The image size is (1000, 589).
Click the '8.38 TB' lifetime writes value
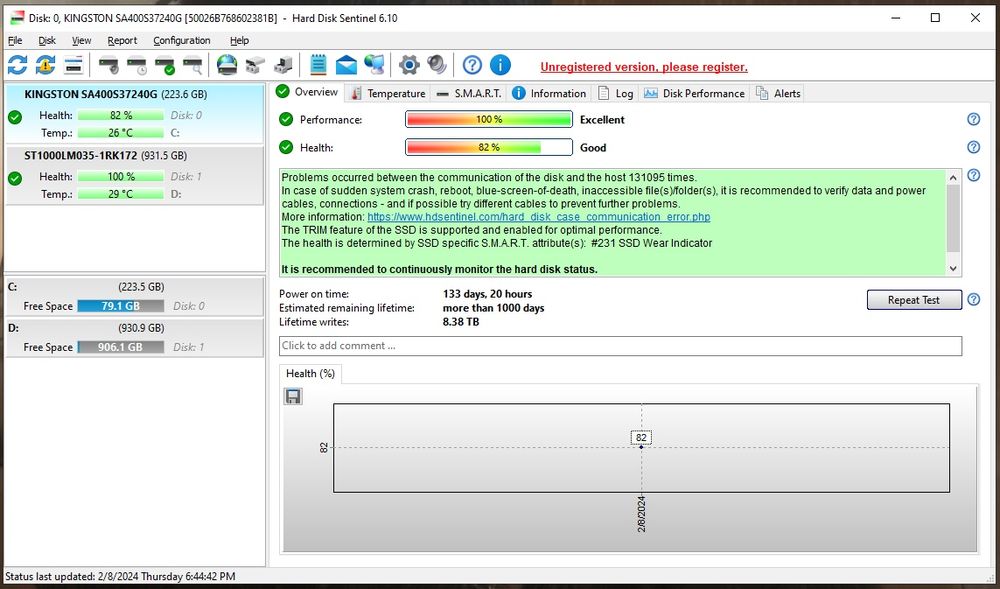point(461,322)
